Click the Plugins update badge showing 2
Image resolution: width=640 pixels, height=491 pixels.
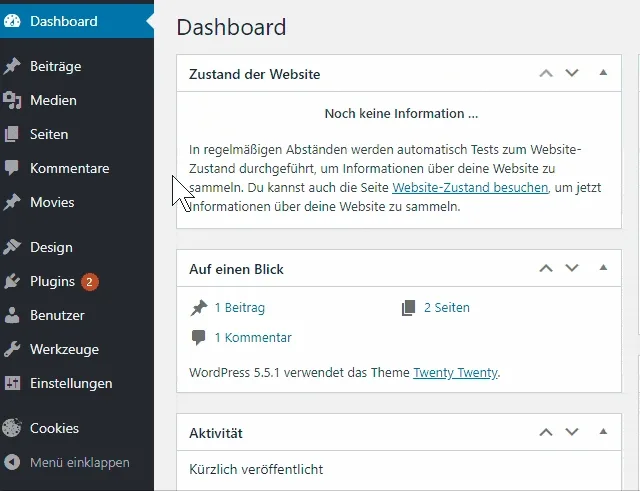(x=89, y=282)
